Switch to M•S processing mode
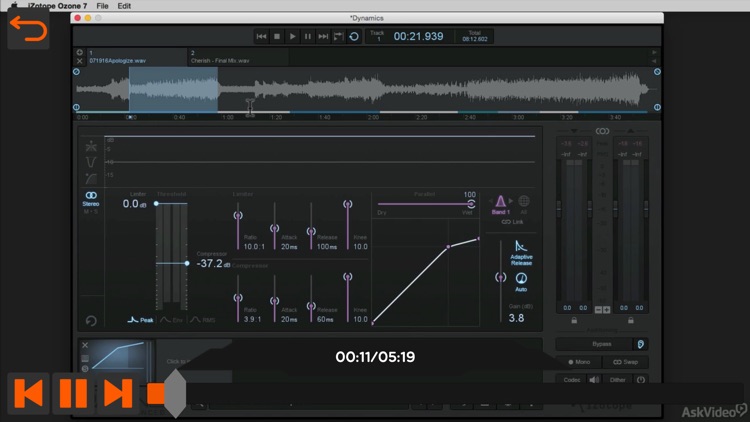 pyautogui.click(x=90, y=211)
